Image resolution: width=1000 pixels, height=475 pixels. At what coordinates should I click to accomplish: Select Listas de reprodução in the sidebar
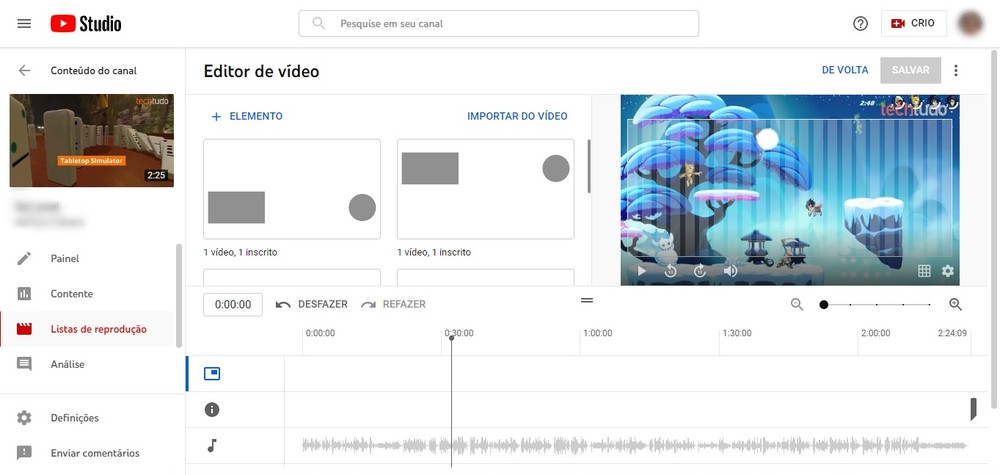click(x=87, y=329)
